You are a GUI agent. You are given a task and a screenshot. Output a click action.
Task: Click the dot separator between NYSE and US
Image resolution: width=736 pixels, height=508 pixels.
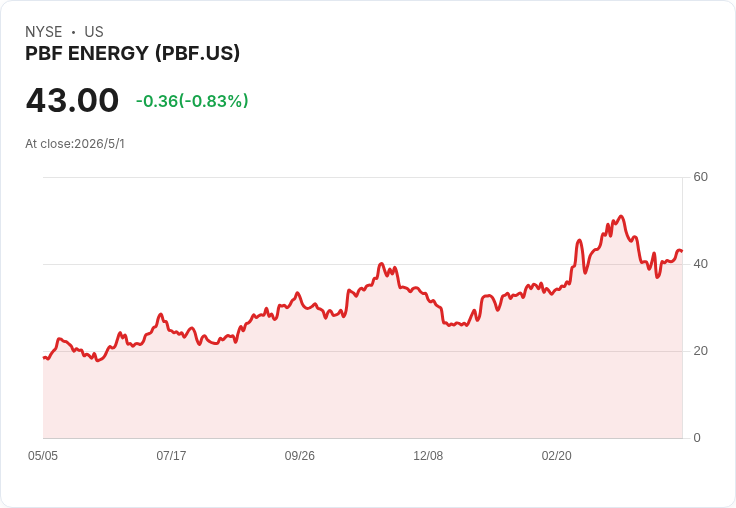(x=73, y=32)
